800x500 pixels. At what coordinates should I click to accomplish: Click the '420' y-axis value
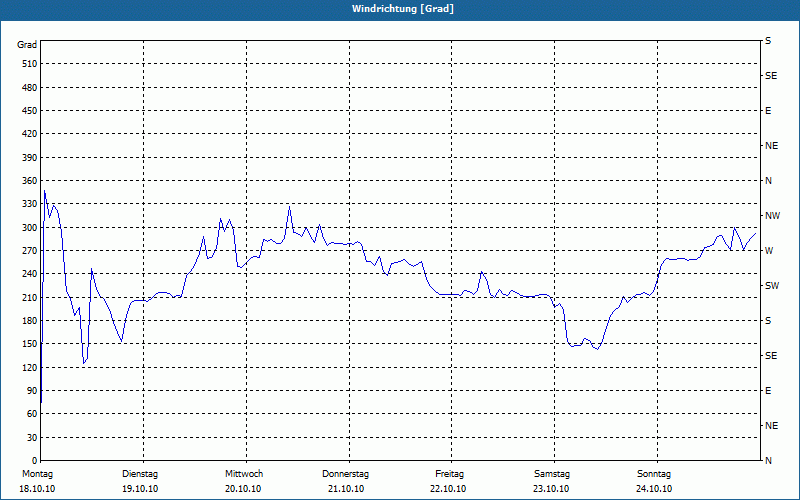point(30,134)
